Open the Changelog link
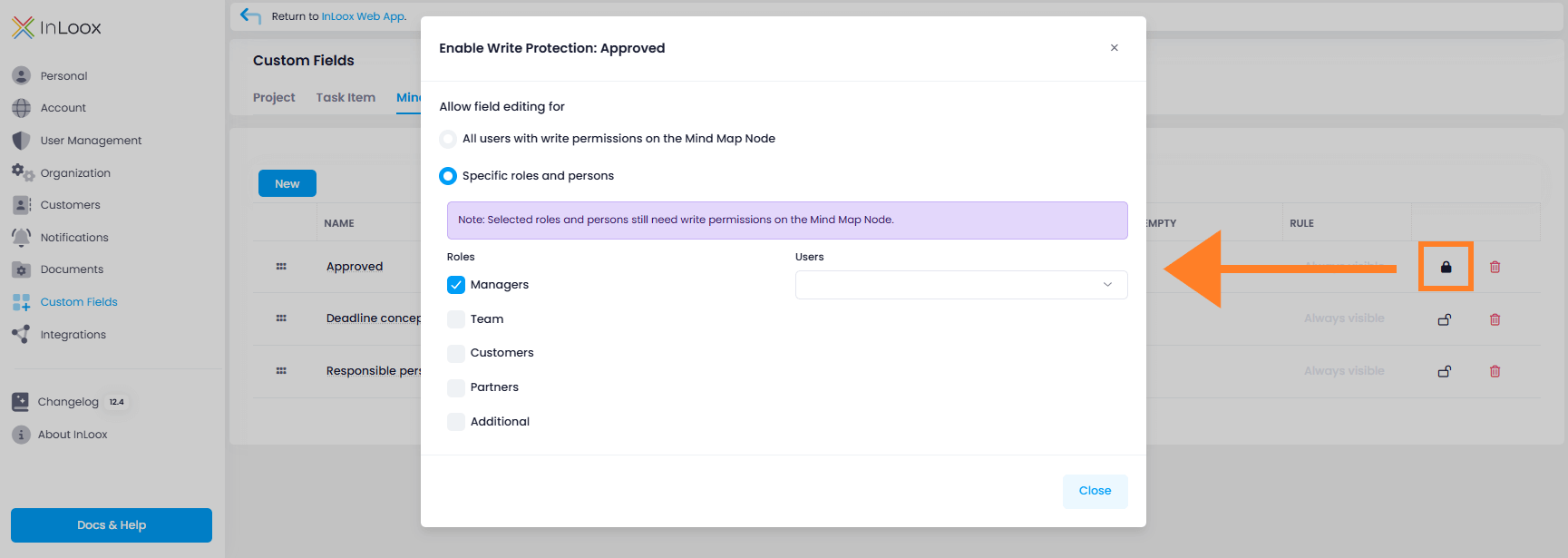Image resolution: width=1568 pixels, height=558 pixels. 68,402
